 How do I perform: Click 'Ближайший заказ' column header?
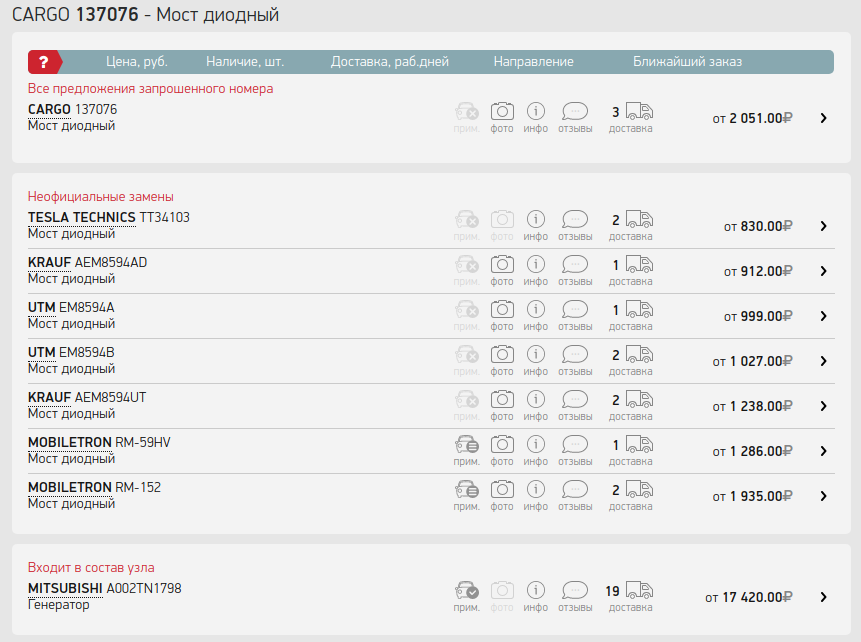(687, 62)
